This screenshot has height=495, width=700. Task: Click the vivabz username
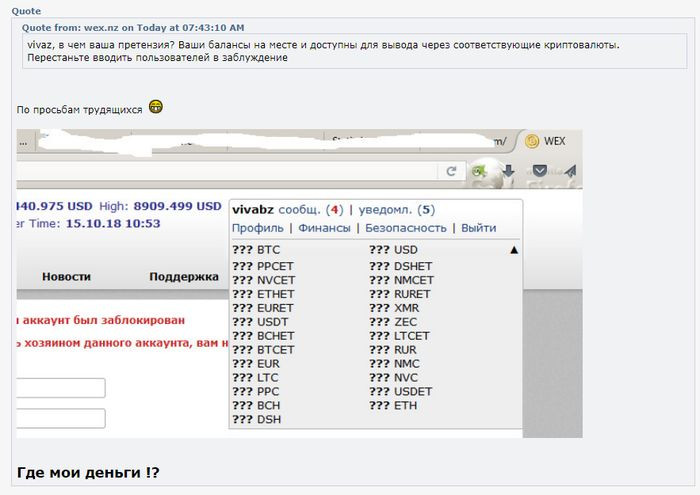click(253, 210)
